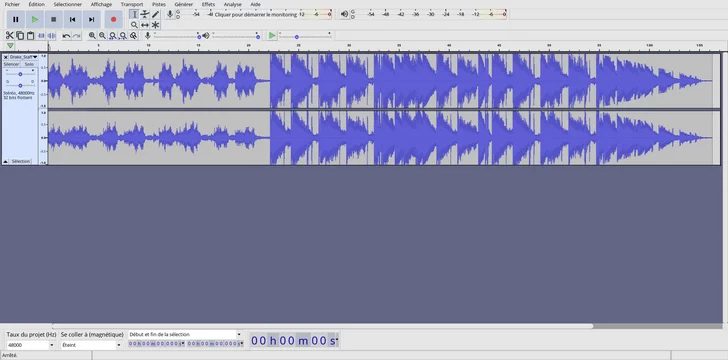Click the horizontal scrollbar below tracks

pyautogui.click(x=323, y=326)
